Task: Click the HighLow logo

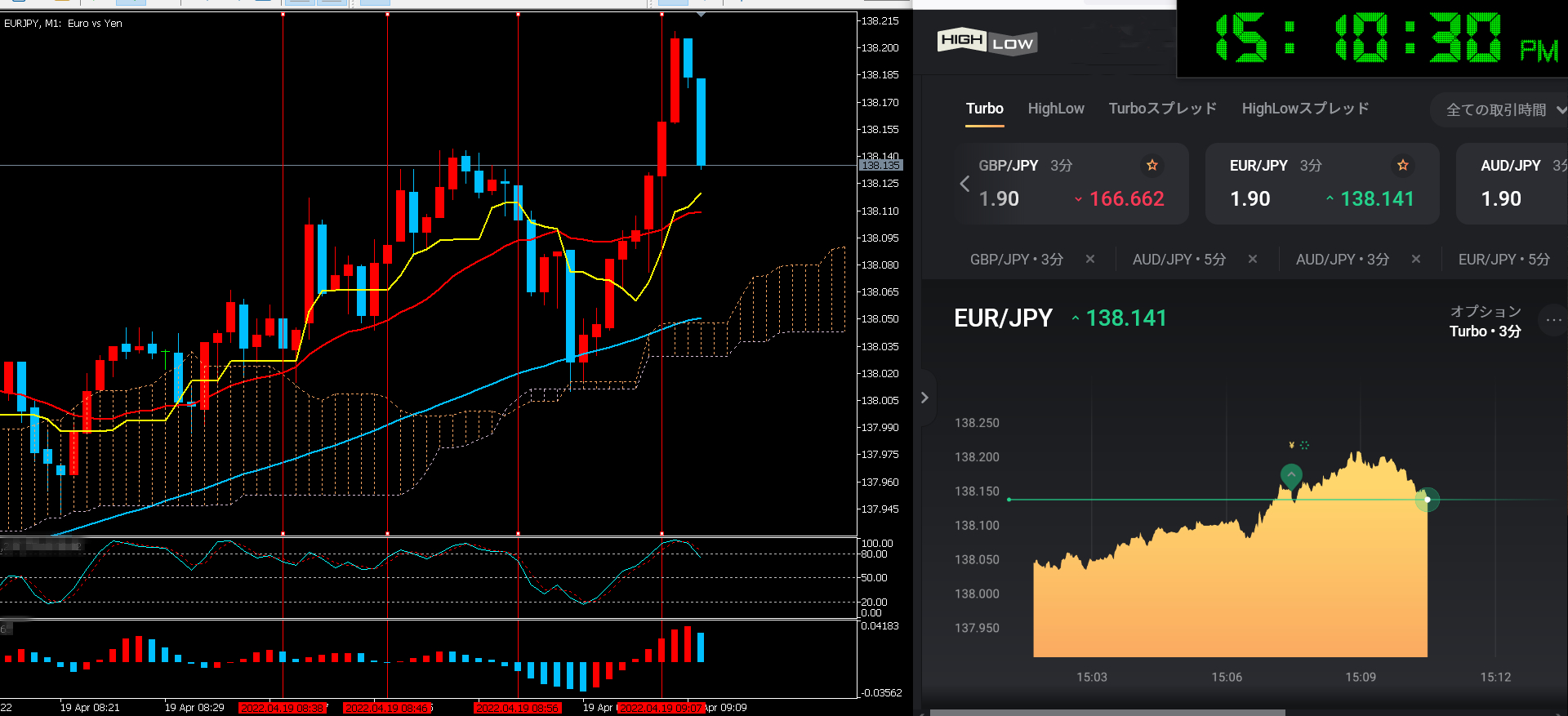Action: (x=987, y=42)
